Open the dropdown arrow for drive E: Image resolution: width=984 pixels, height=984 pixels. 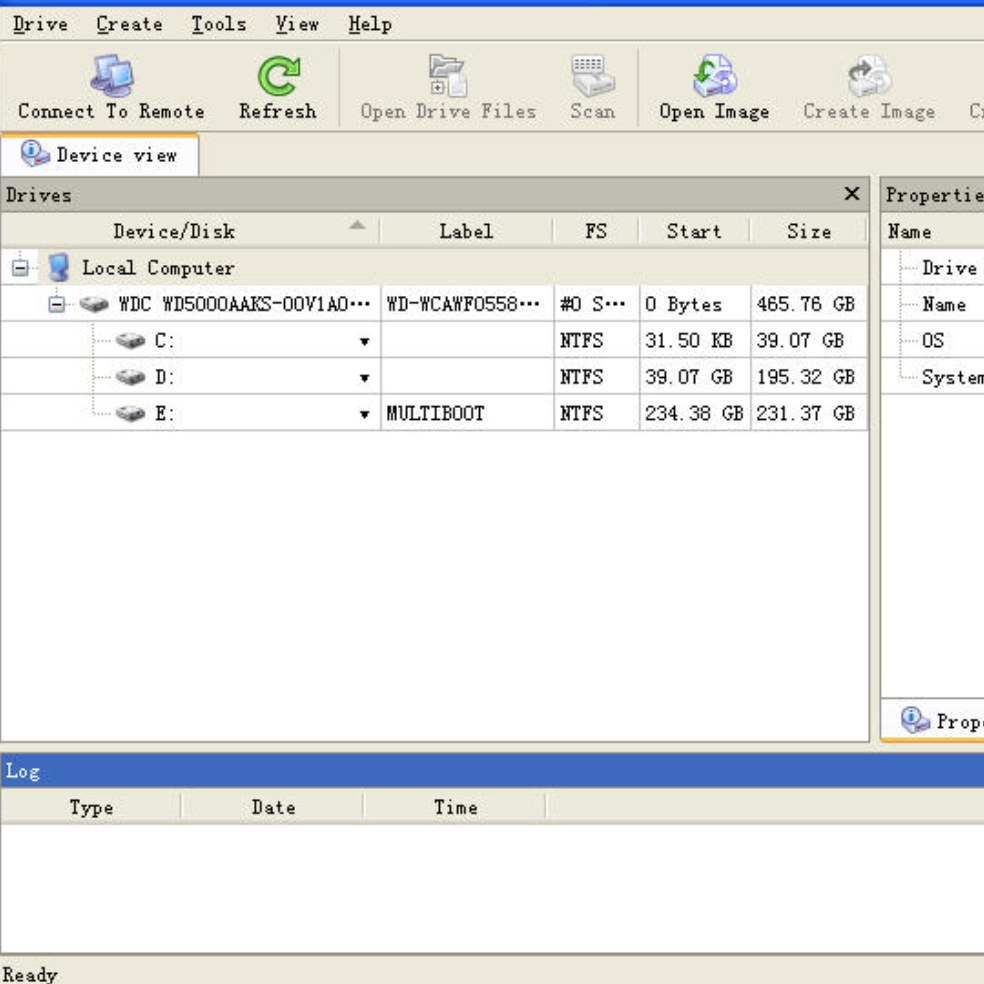coord(364,414)
